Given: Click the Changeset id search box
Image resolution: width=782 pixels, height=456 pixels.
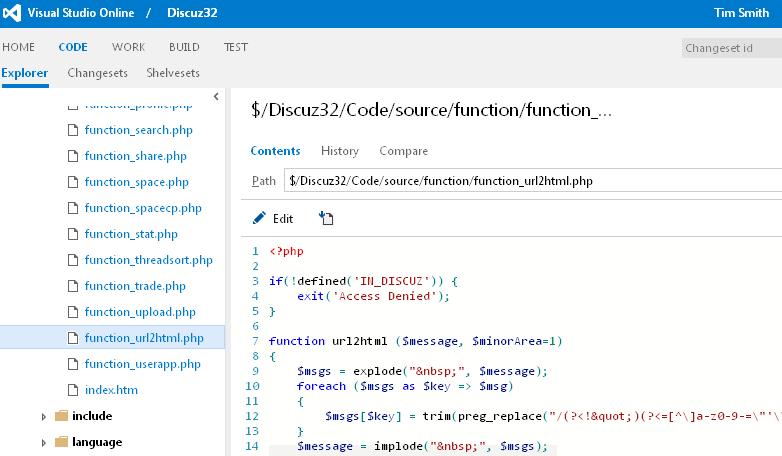Looking at the screenshot, I should pyautogui.click(x=732, y=48).
